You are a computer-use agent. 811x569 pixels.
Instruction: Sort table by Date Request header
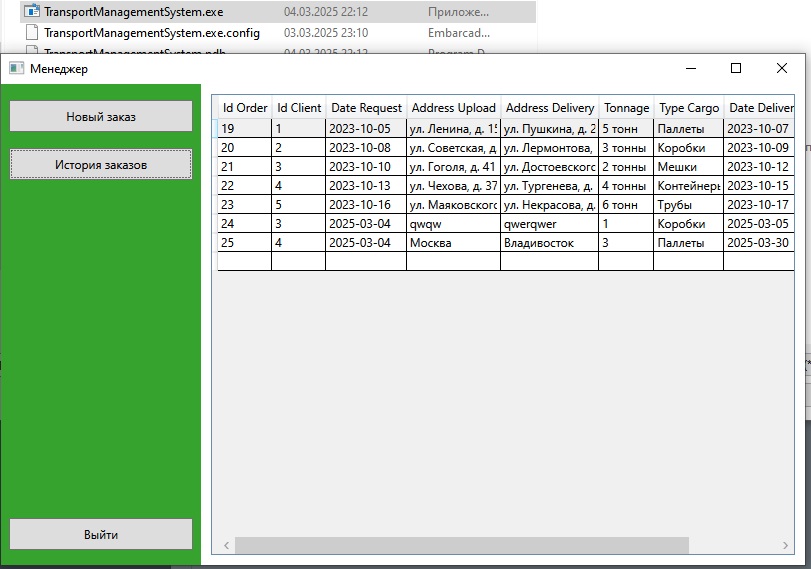(x=366, y=108)
